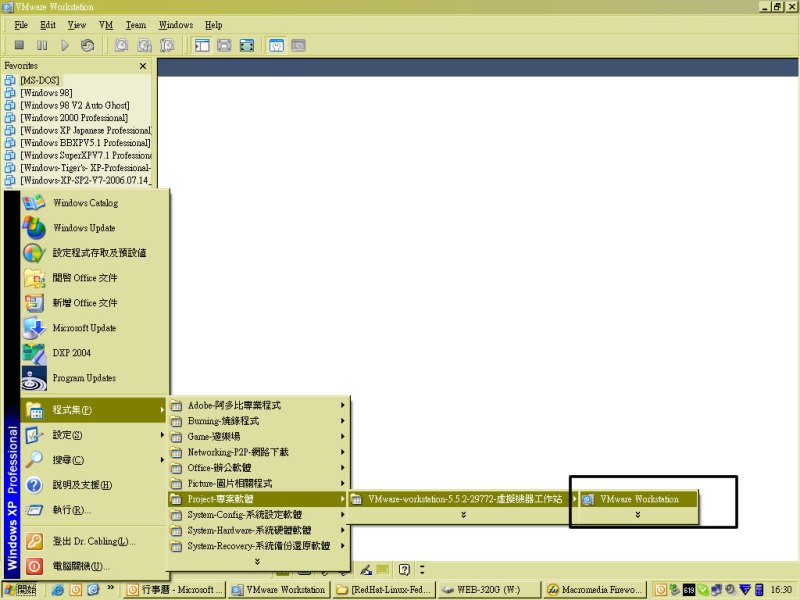Expand Networking-P2P-網路下載 program folder
Image resolution: width=800 pixels, height=600 pixels.
(x=258, y=452)
